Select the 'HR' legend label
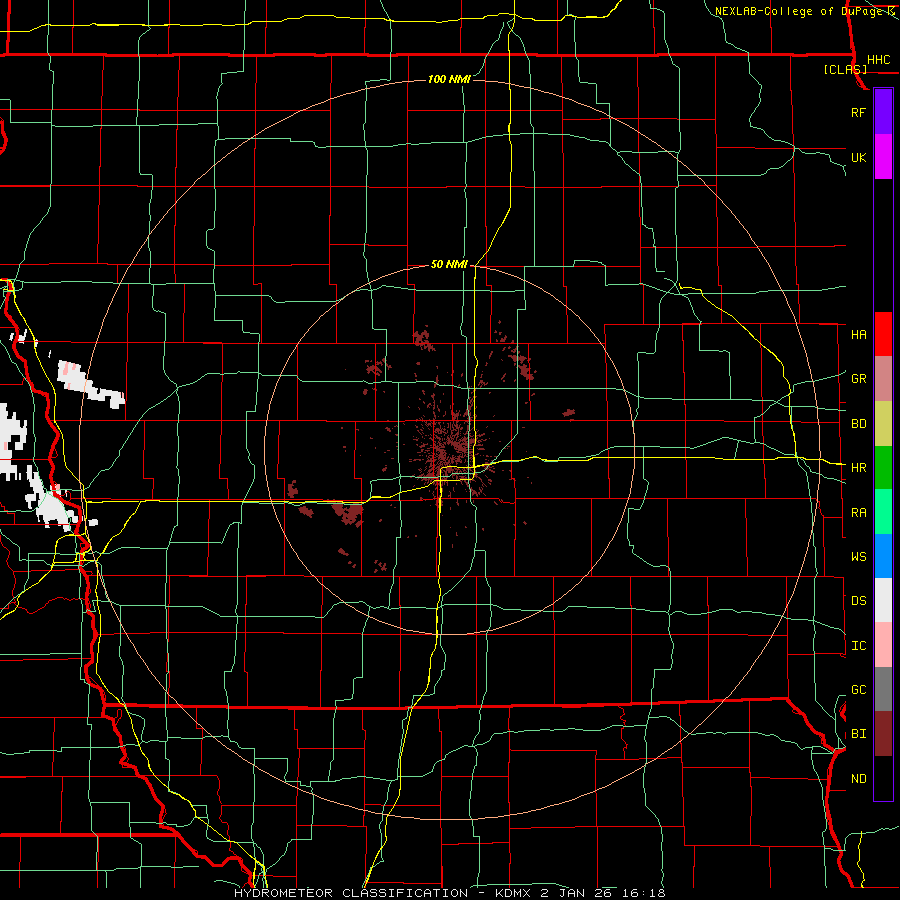Viewport: 900px width, 900px height. (x=858, y=468)
